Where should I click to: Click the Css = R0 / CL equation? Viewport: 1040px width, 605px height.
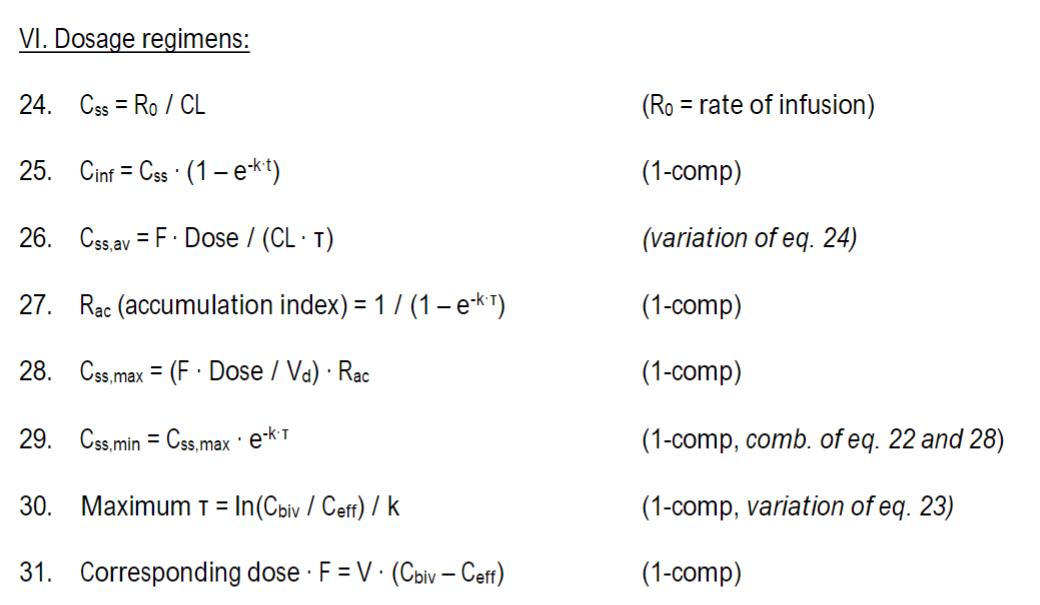click(142, 107)
